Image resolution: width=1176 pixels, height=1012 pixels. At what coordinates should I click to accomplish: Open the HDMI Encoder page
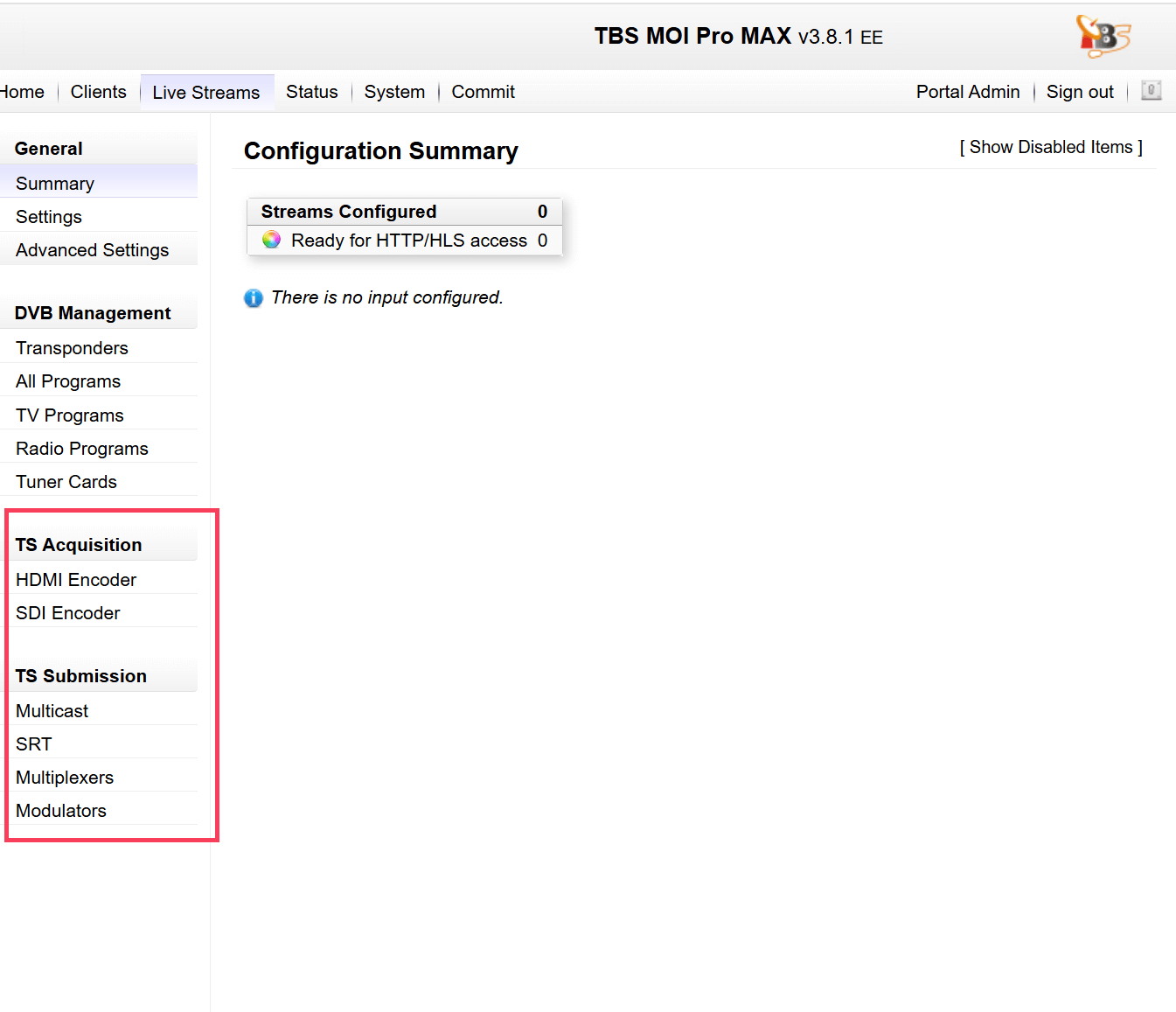pyautogui.click(x=76, y=580)
